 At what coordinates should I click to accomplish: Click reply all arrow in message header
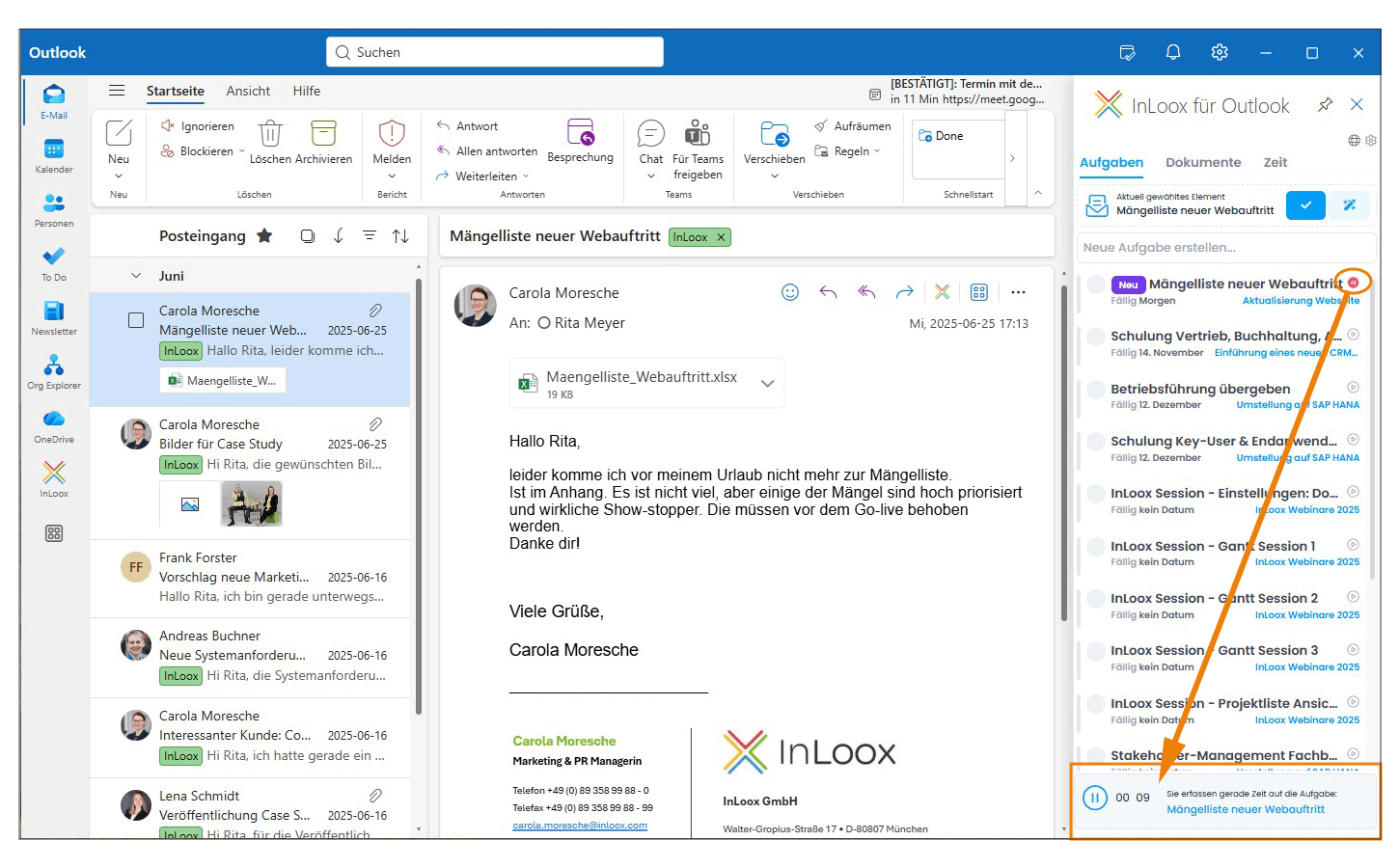(866, 292)
